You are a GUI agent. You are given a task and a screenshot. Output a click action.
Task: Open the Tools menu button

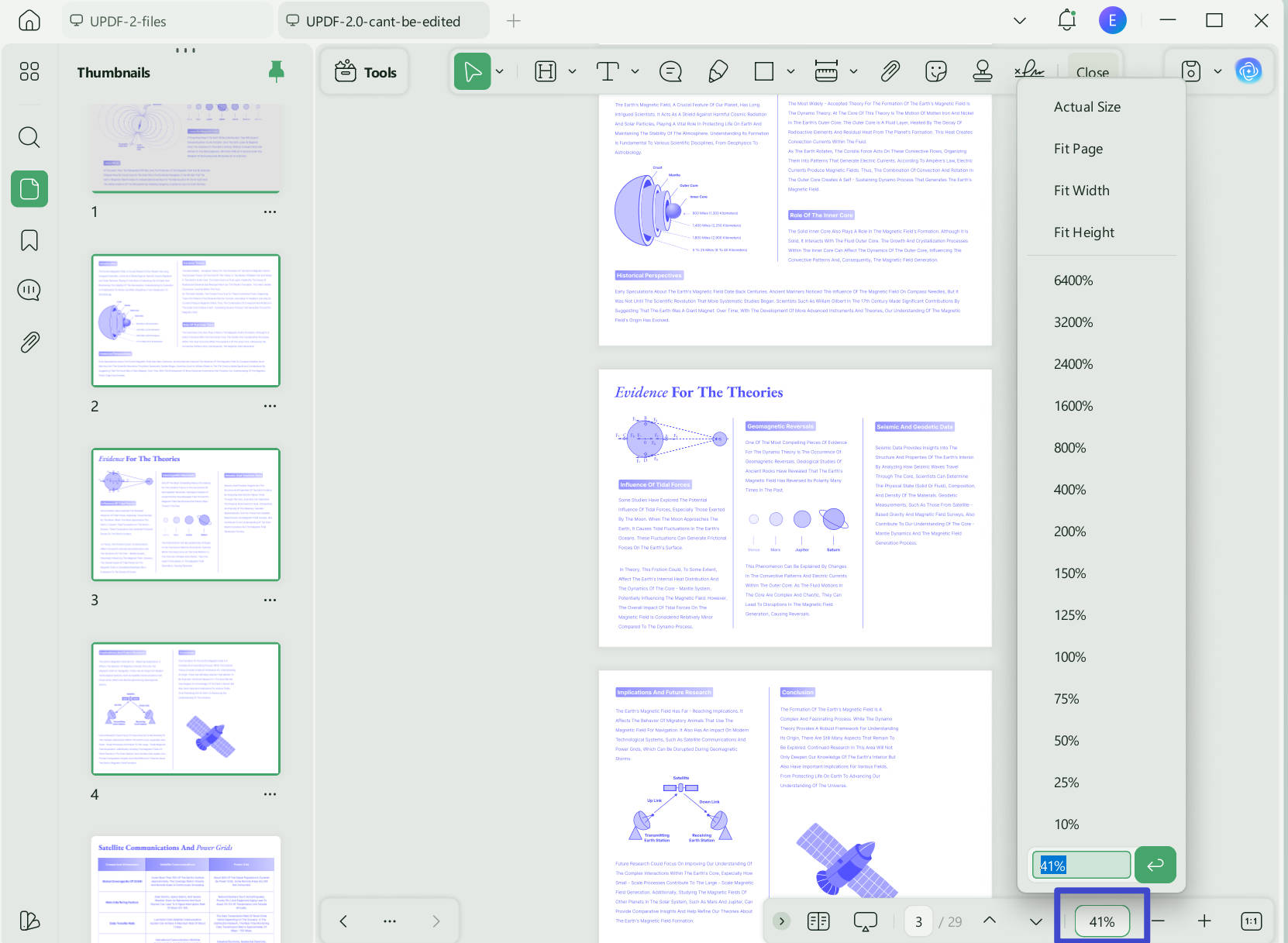[365, 72]
